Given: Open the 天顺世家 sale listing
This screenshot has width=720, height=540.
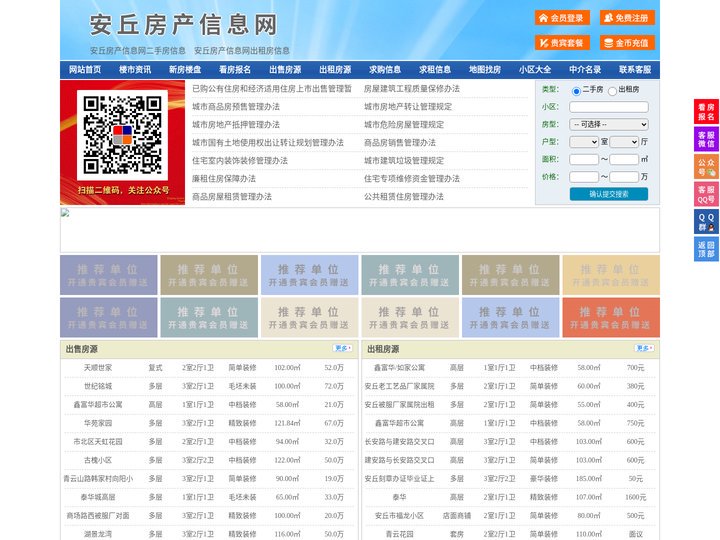Looking at the screenshot, I should (x=98, y=368).
